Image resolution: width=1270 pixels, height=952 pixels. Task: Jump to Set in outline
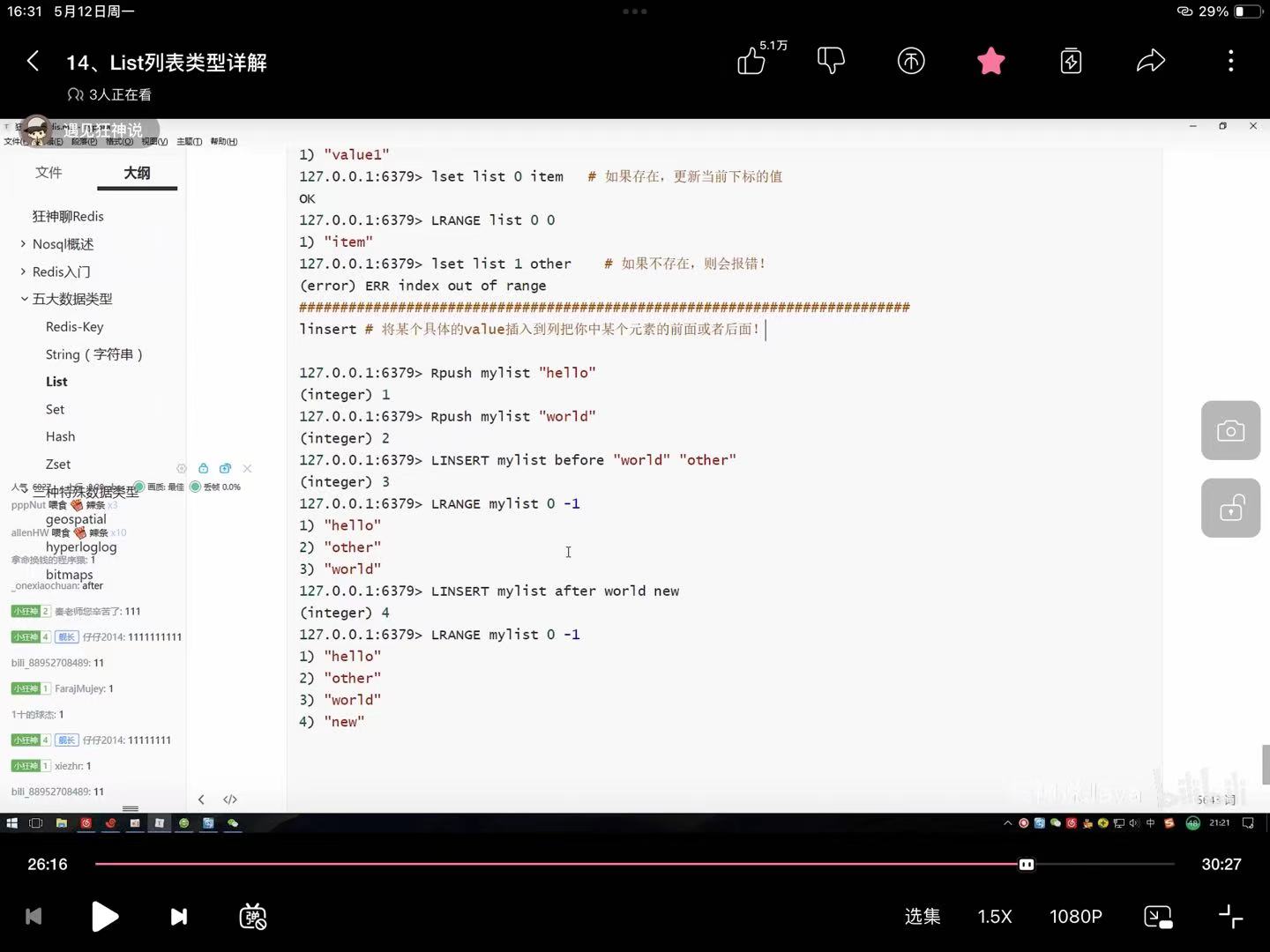[55, 409]
